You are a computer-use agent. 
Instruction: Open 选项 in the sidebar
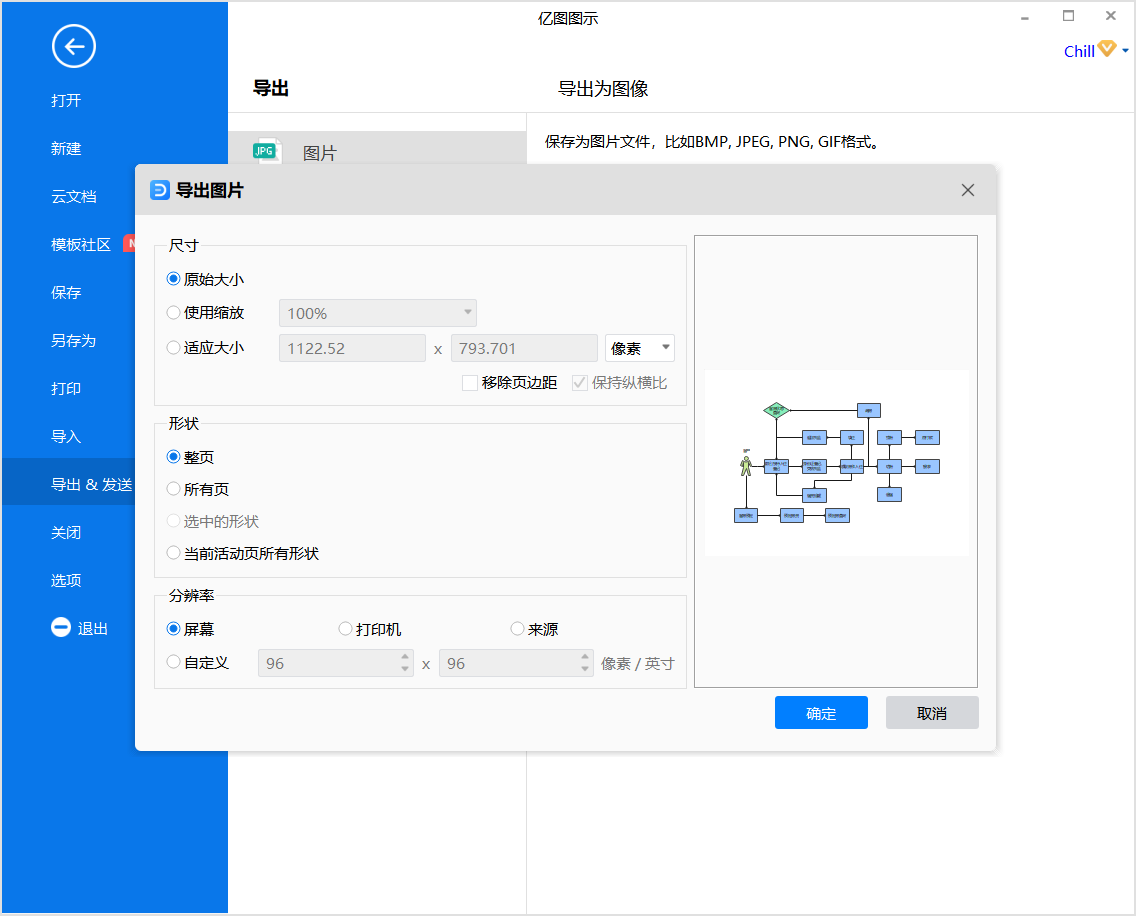click(66, 580)
